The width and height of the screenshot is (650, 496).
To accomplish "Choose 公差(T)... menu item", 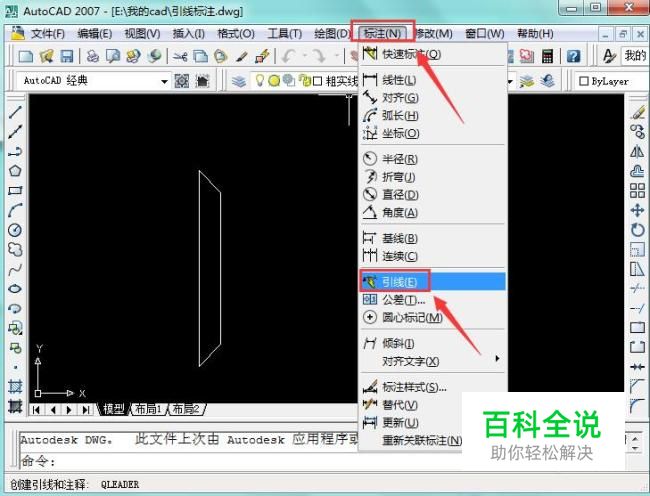I will pos(433,300).
